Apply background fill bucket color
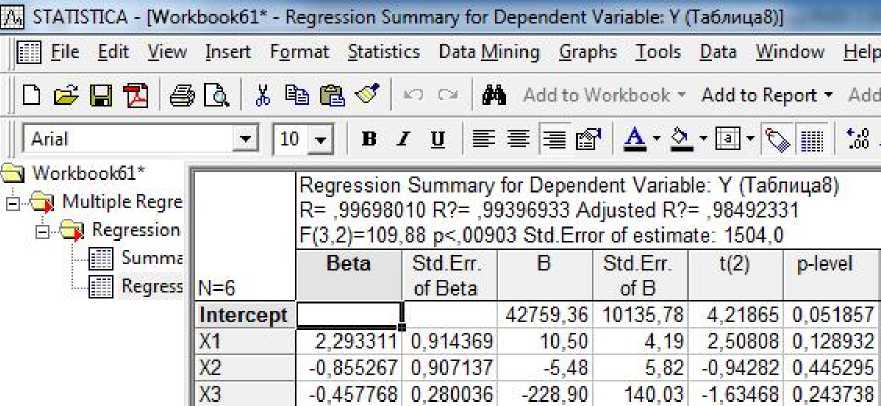The height and width of the screenshot is (406, 881). [682, 138]
